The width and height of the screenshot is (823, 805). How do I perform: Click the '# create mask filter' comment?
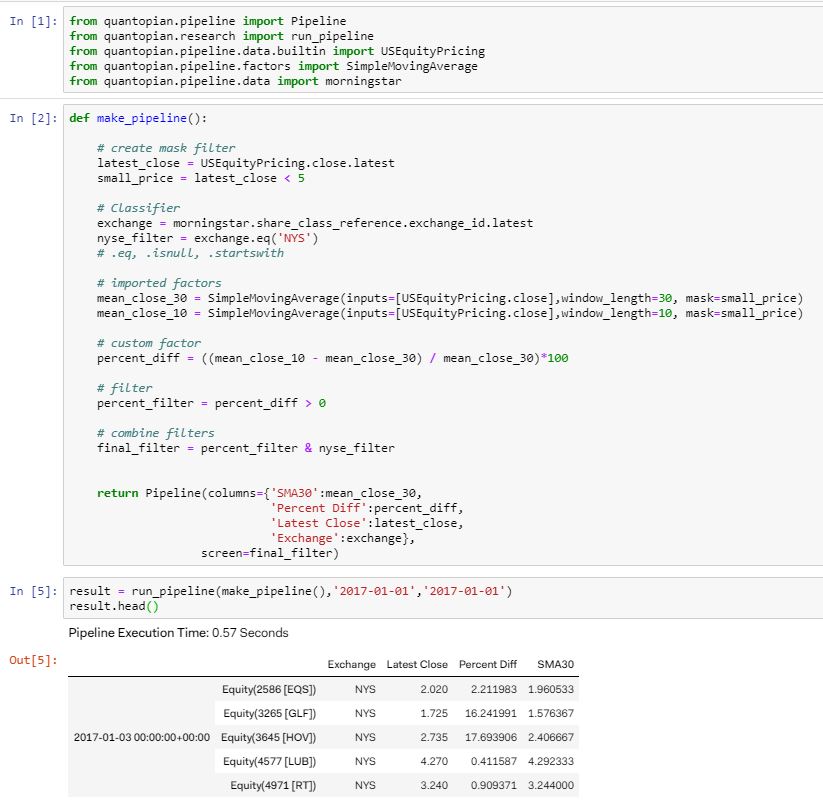[x=166, y=148]
